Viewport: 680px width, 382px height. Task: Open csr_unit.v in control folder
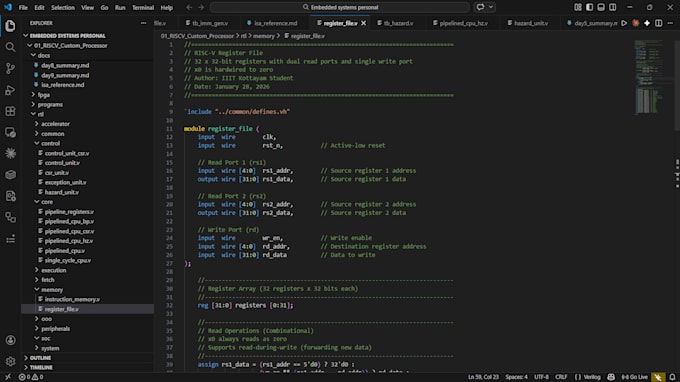coord(57,173)
